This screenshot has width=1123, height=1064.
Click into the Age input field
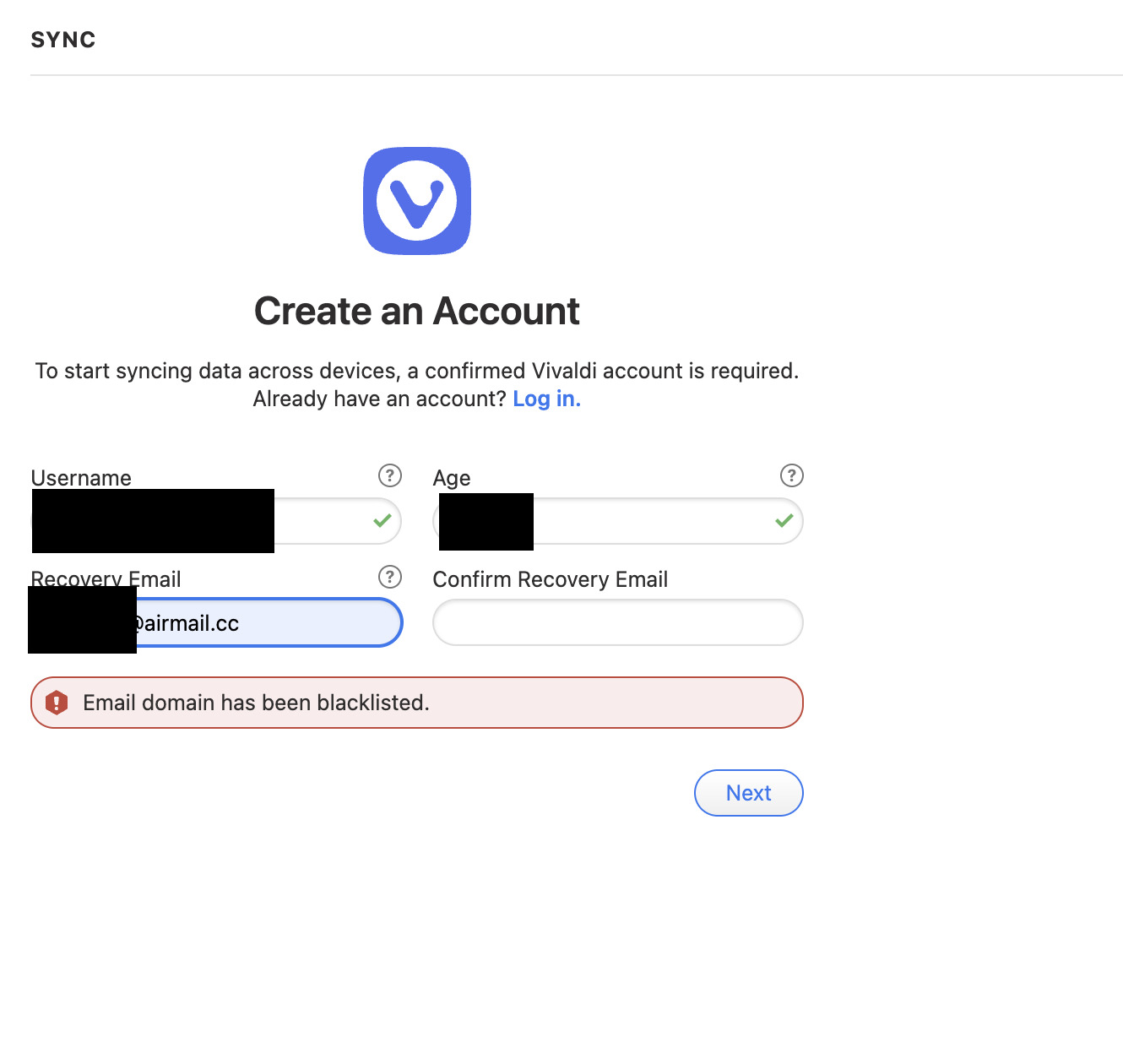[650, 521]
